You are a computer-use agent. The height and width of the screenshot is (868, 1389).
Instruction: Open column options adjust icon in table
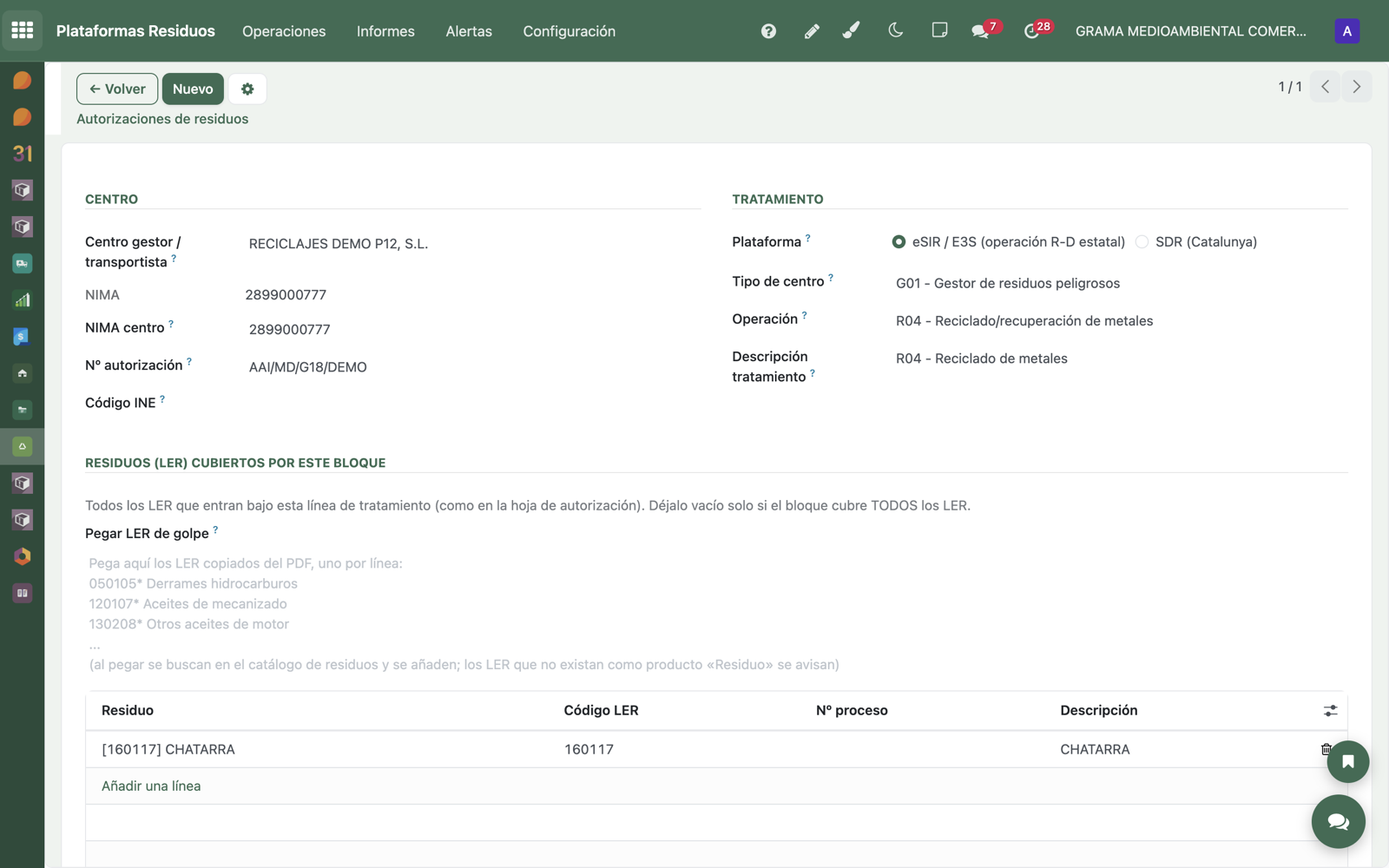coord(1330,711)
